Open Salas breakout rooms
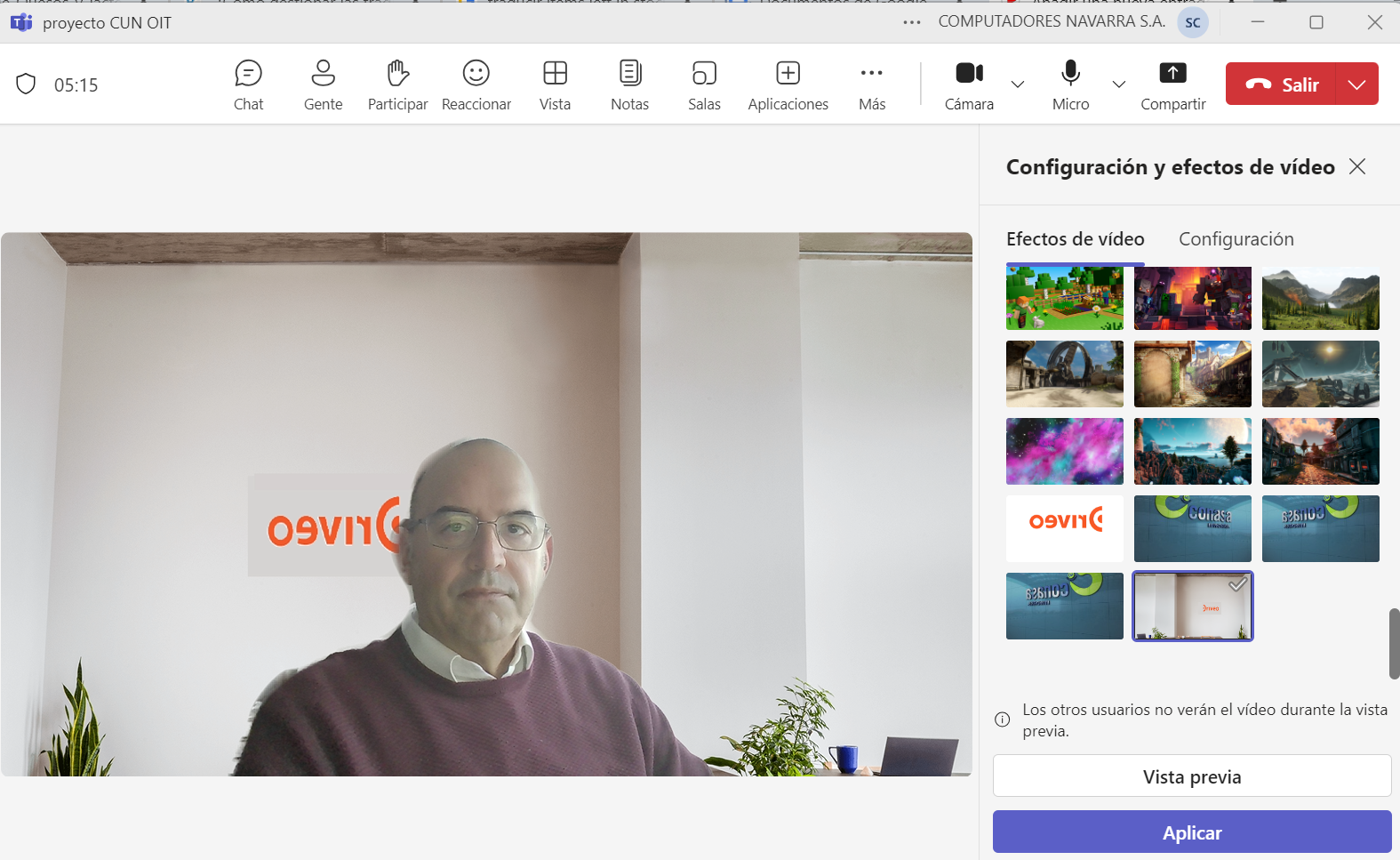1400x860 pixels. pos(704,84)
